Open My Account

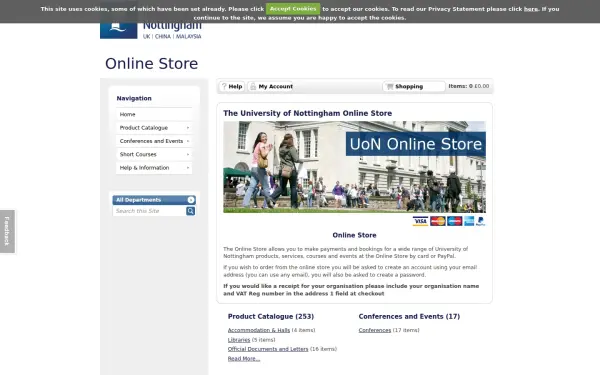[x=271, y=86]
